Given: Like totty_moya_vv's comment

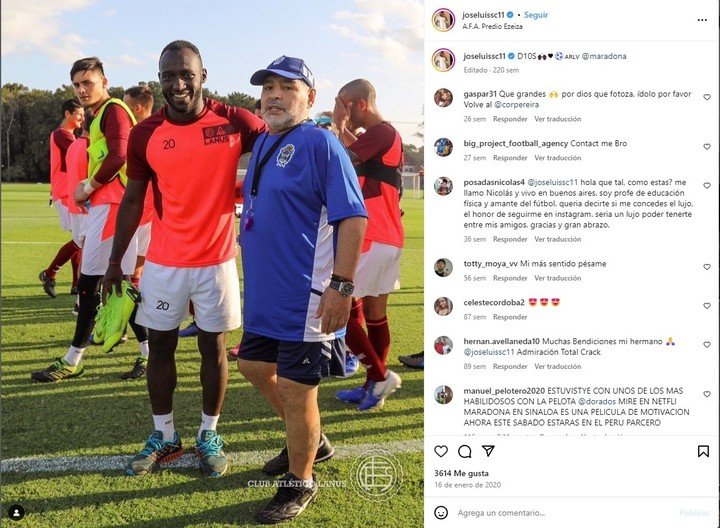Looking at the screenshot, I should (x=707, y=267).
